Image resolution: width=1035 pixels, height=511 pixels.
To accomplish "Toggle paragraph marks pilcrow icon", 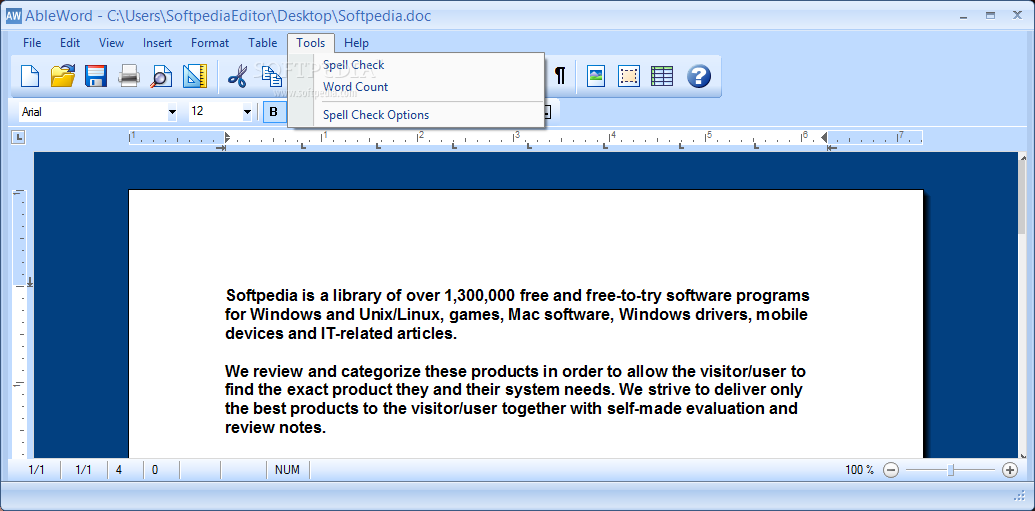I will 560,76.
